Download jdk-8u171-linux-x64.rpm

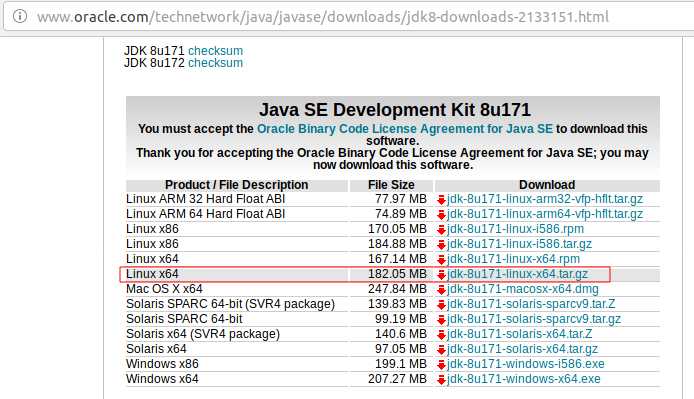[513, 259]
